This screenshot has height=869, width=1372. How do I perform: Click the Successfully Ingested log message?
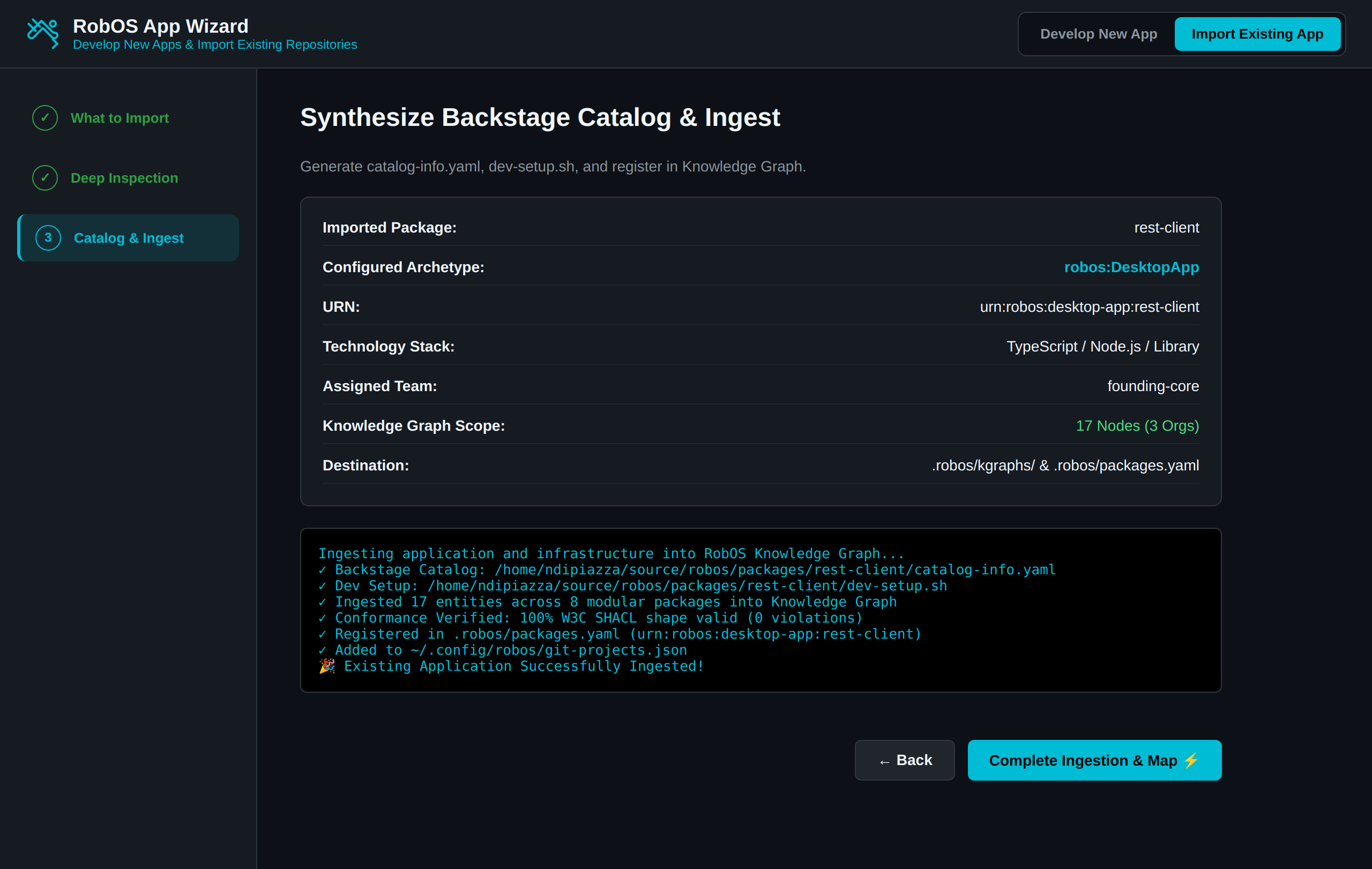pyautogui.click(x=511, y=666)
